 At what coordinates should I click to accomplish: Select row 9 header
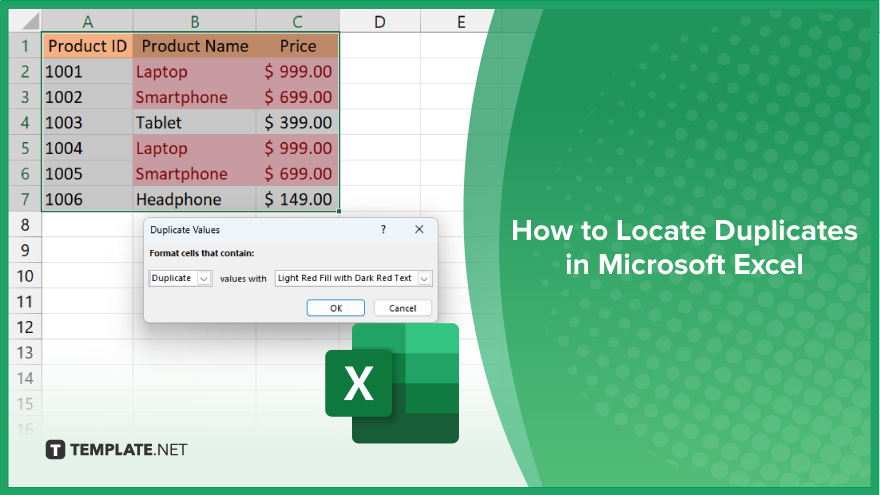[x=25, y=250]
